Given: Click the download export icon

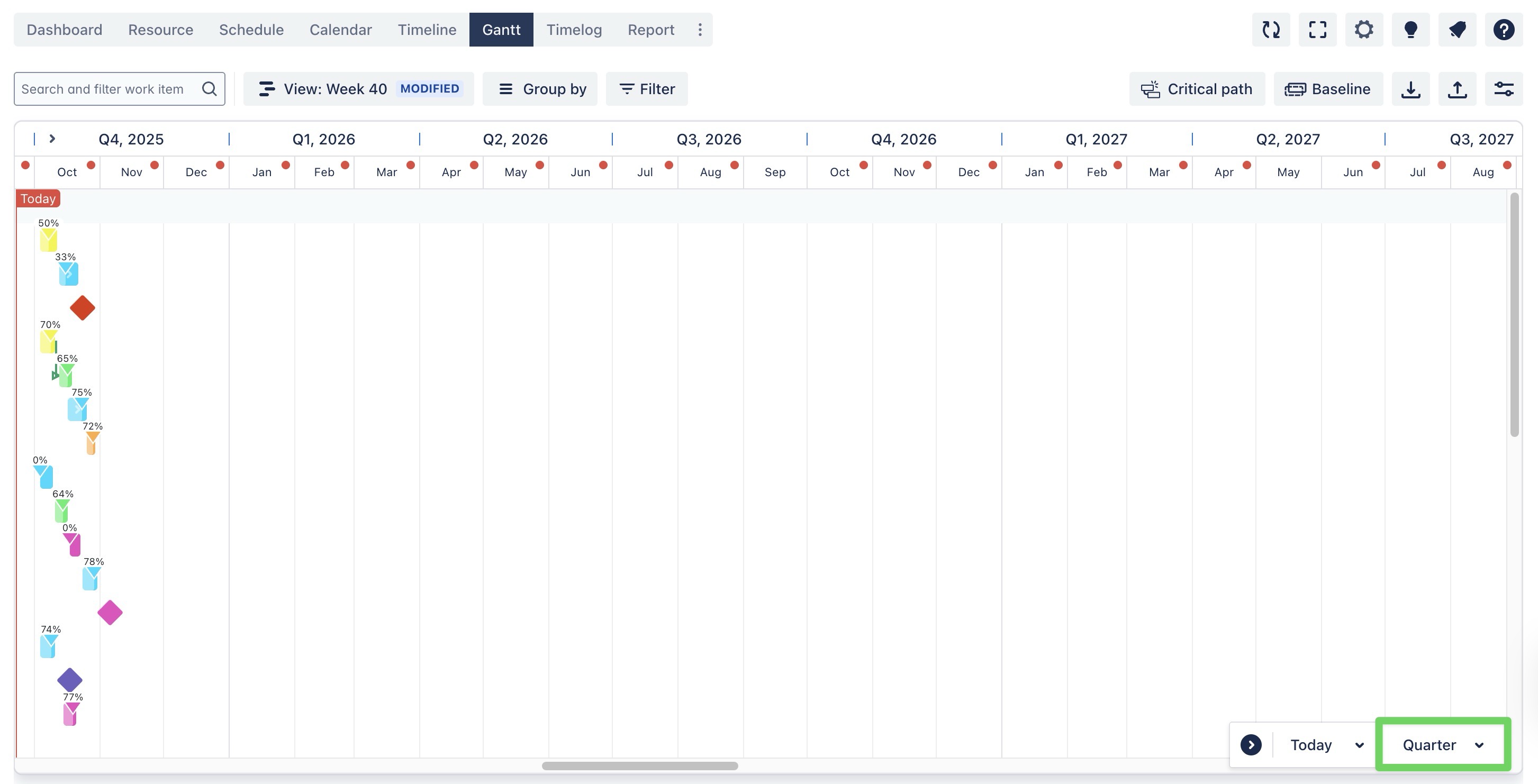Looking at the screenshot, I should pos(1410,89).
